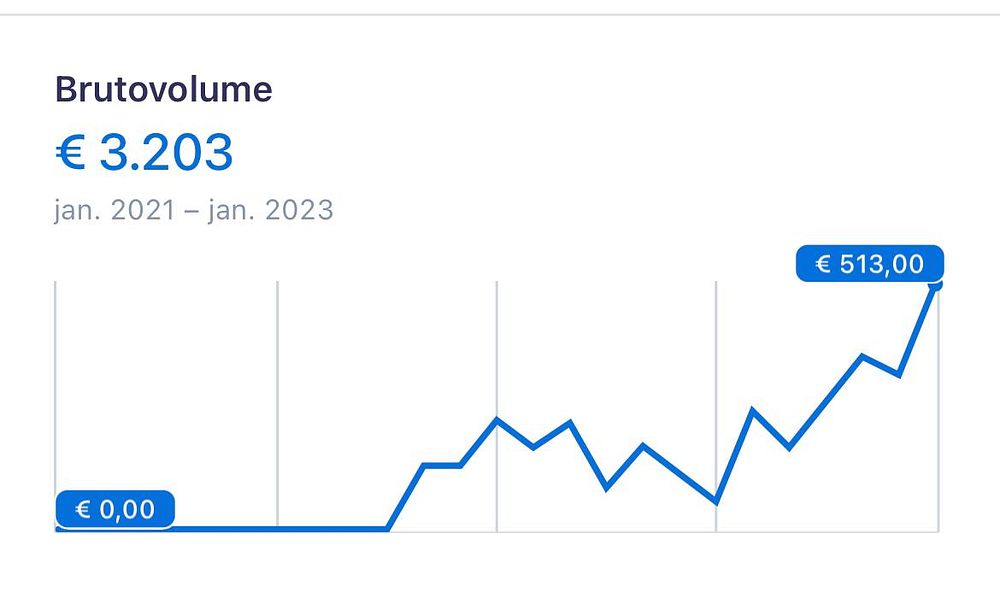Click where the line first rises from zero
Screen dimensions: 1000x591
click(388, 529)
